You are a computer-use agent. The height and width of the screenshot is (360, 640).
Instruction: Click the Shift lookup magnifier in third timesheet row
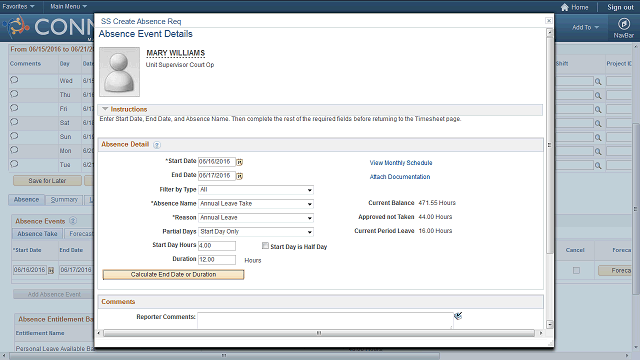coord(598,109)
